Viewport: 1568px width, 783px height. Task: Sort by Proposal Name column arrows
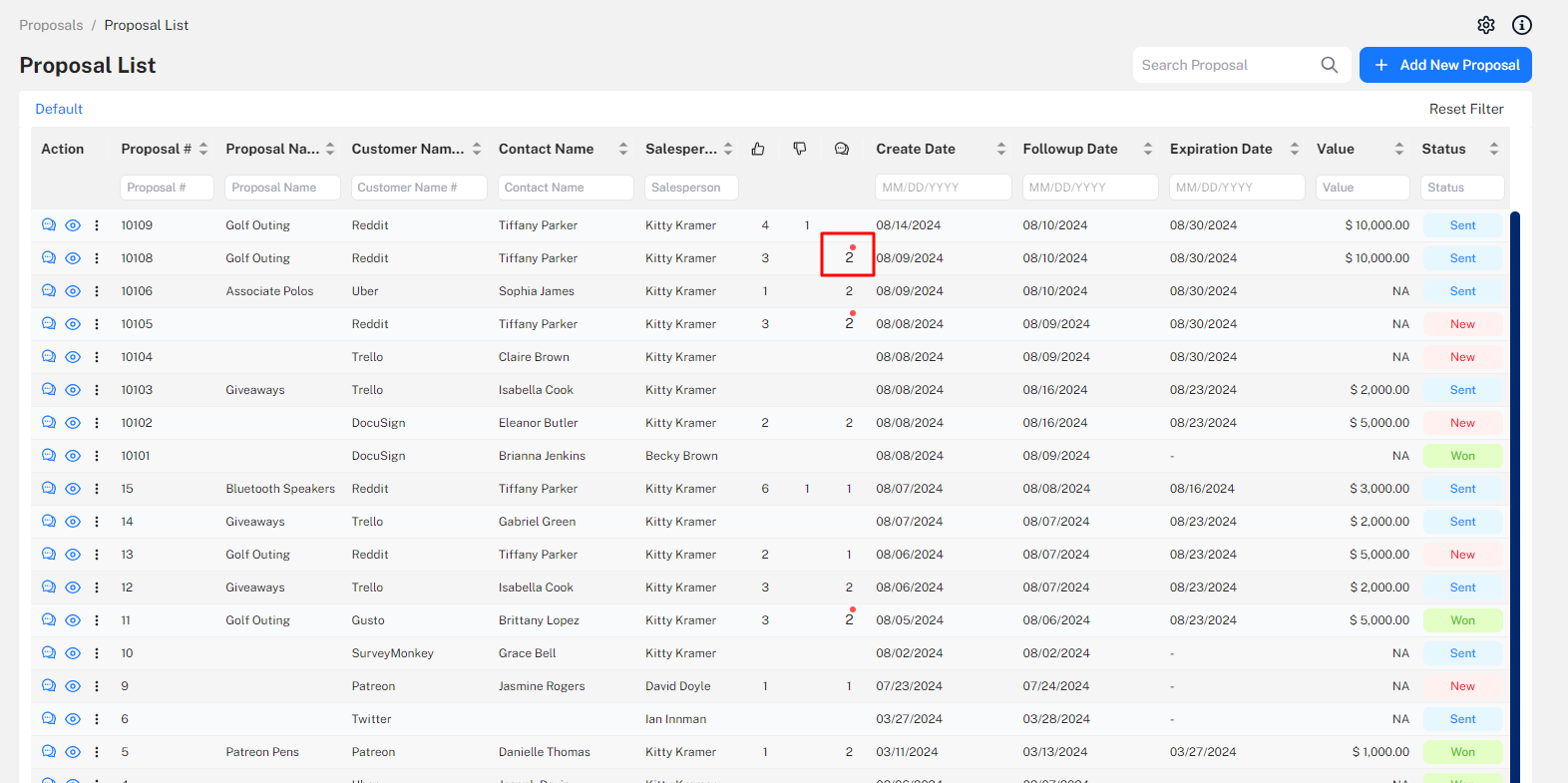[x=330, y=149]
